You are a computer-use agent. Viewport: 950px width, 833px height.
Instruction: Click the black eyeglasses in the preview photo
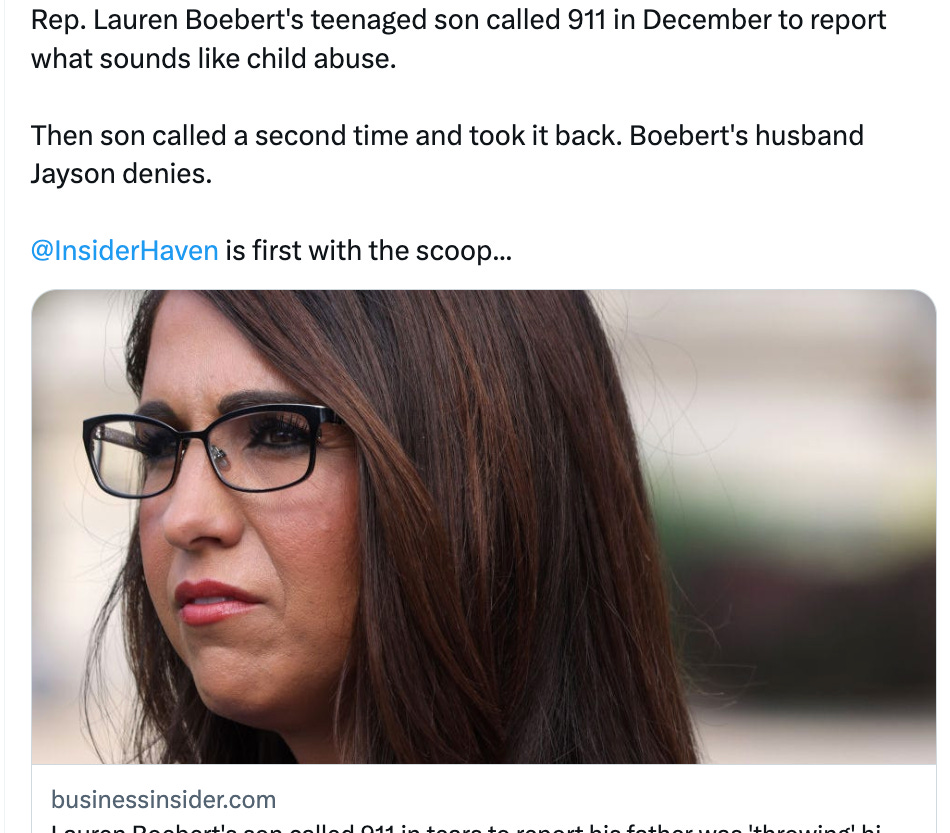[x=212, y=451]
